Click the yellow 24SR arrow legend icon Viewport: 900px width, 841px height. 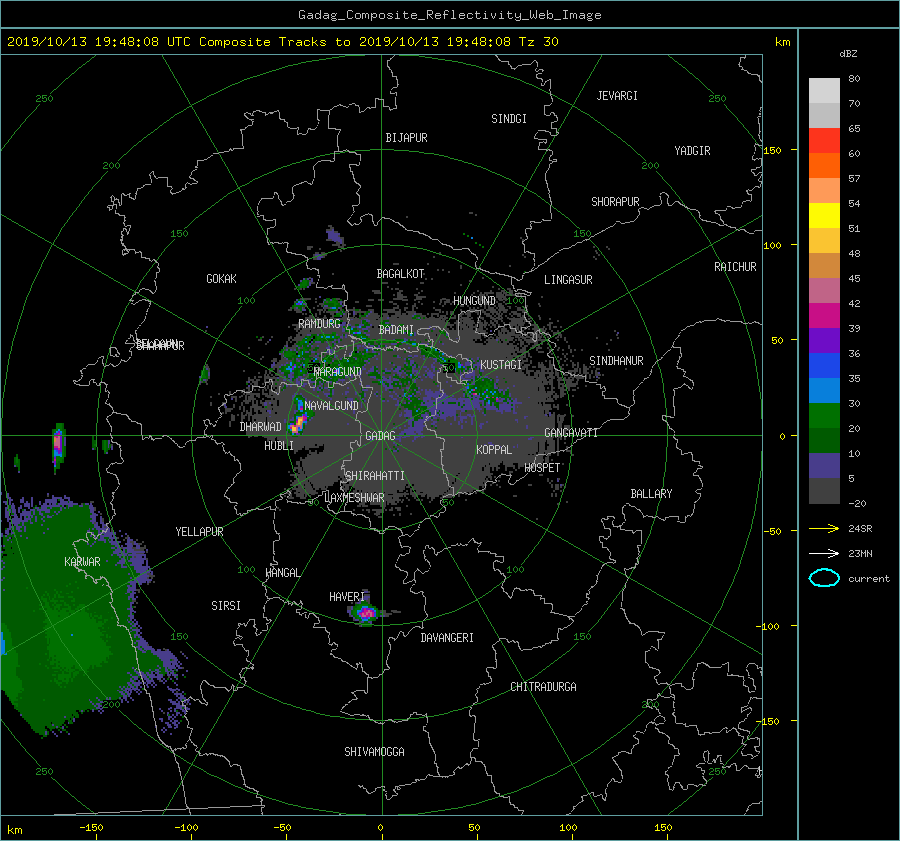pyautogui.click(x=824, y=528)
